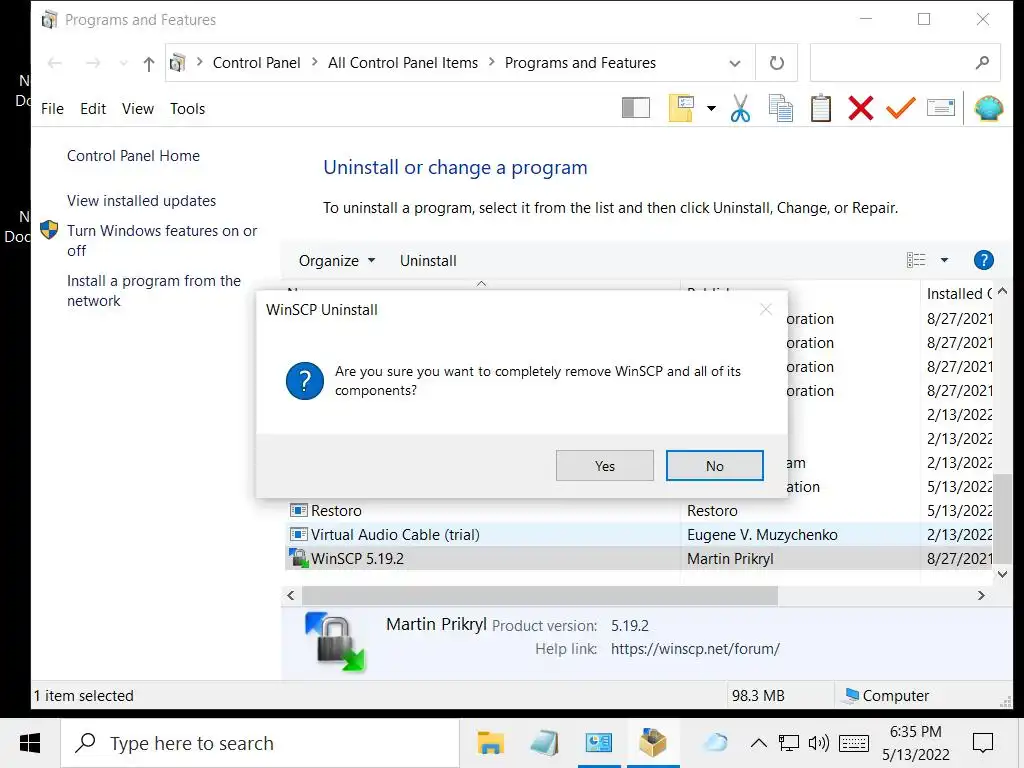Viewport: 1024px width, 768px height.
Task: Click the network tray icon
Action: [788, 743]
